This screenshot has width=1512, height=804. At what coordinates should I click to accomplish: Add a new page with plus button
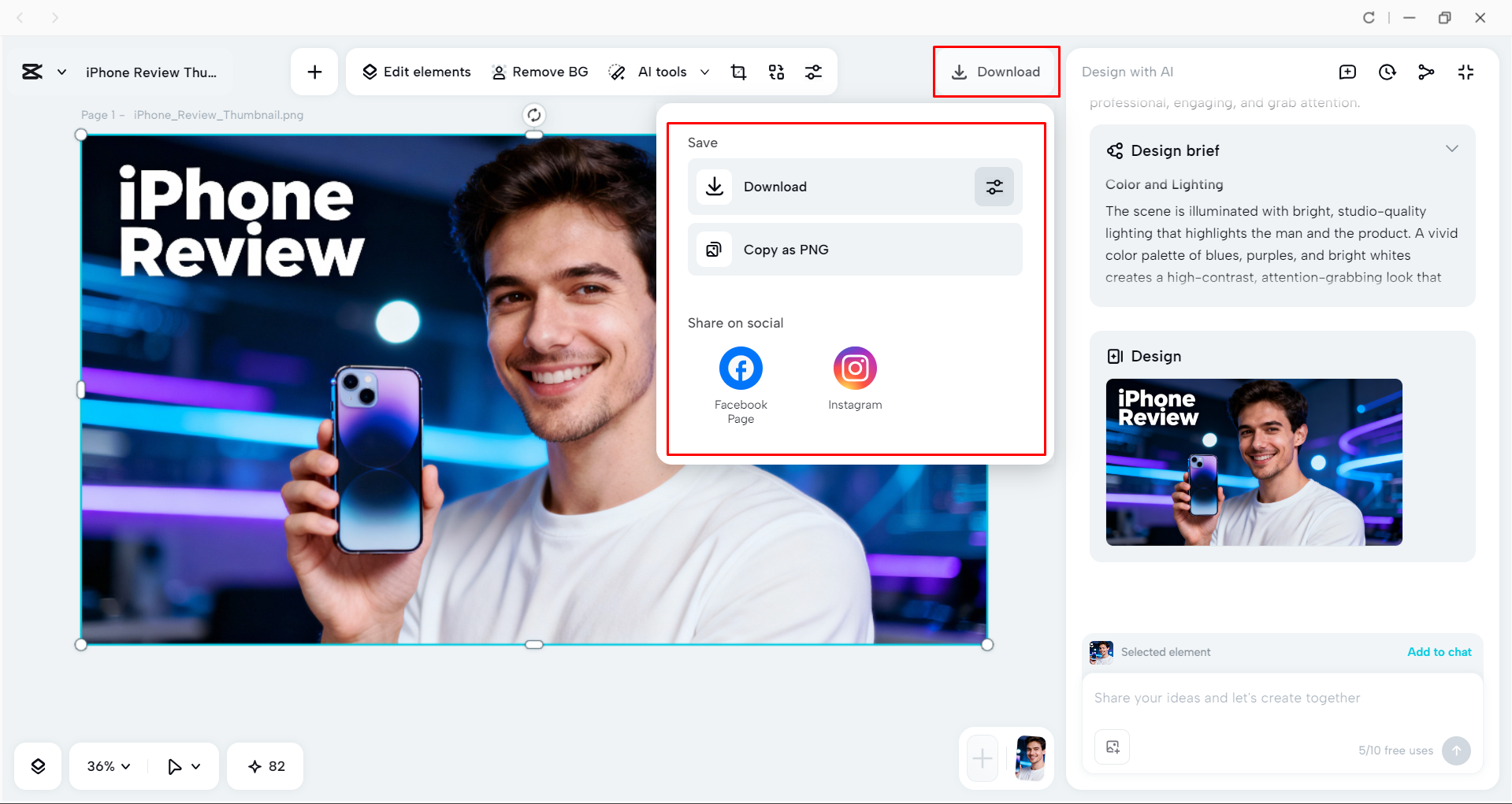tap(983, 758)
